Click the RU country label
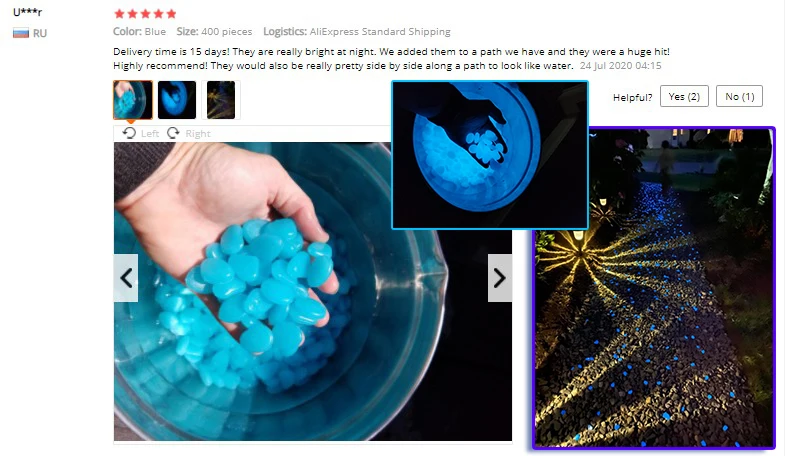Image resolution: width=785 pixels, height=456 pixels. [40, 34]
